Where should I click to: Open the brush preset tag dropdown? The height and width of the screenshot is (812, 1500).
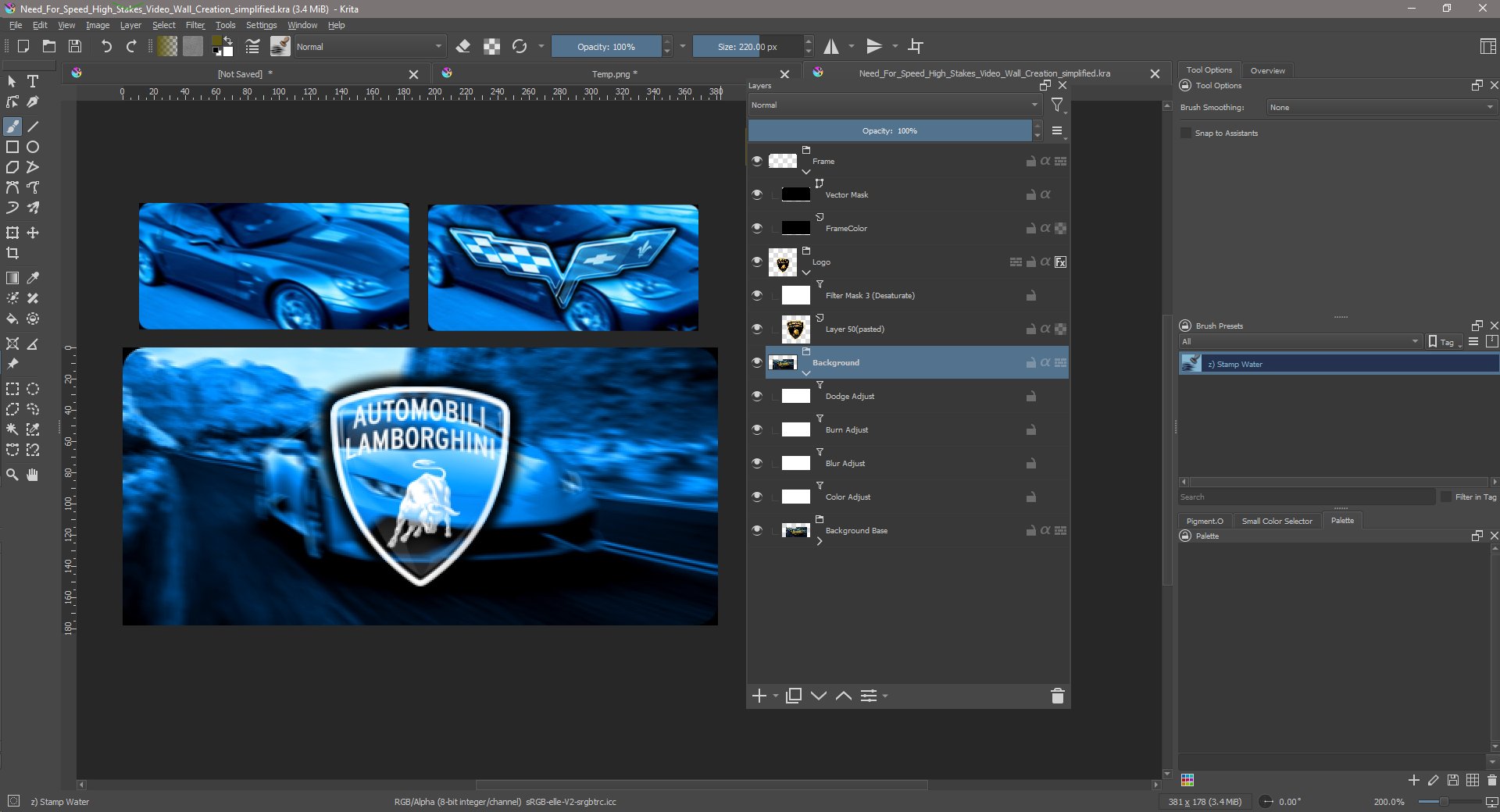click(1300, 341)
